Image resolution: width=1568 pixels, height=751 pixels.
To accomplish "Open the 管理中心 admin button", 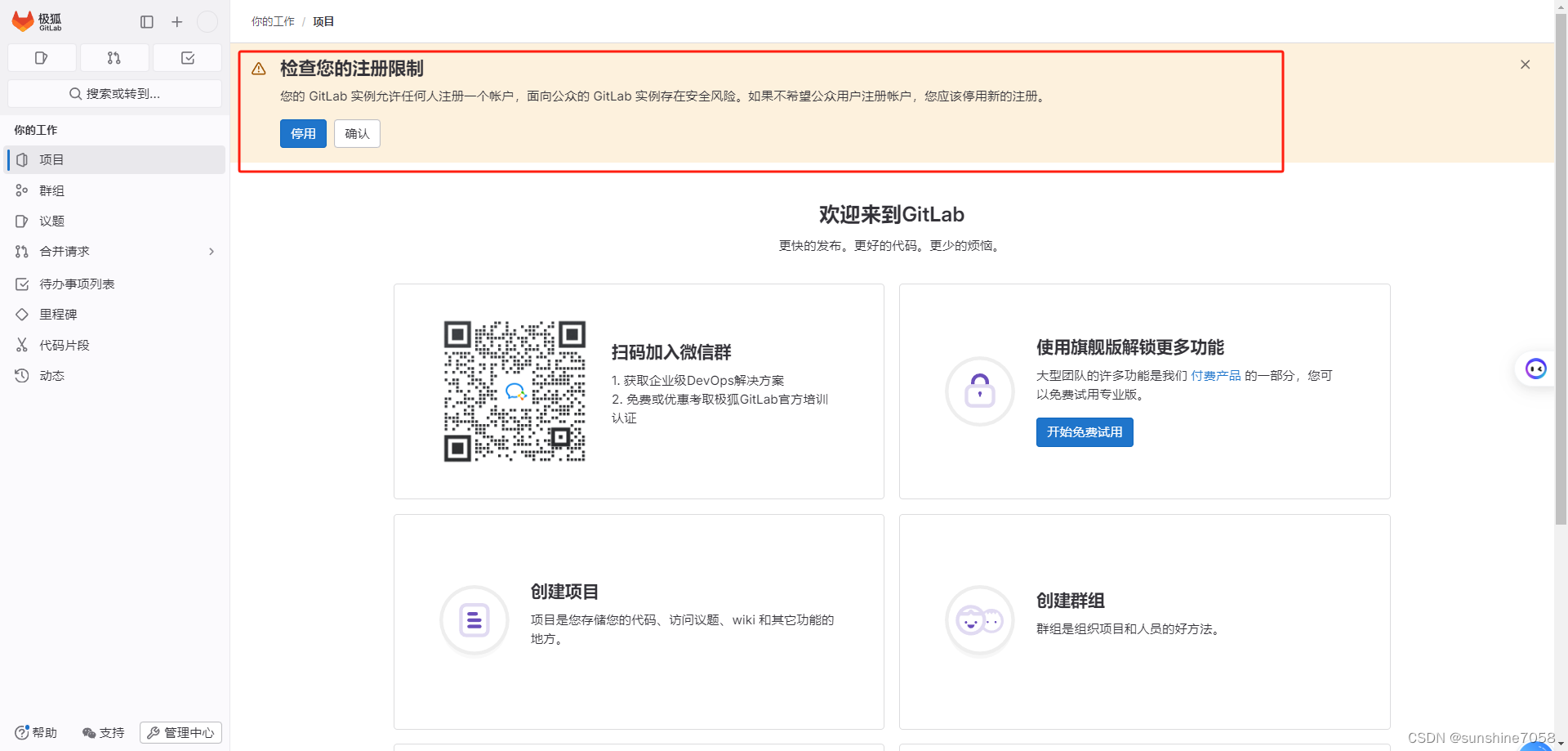I will (180, 733).
